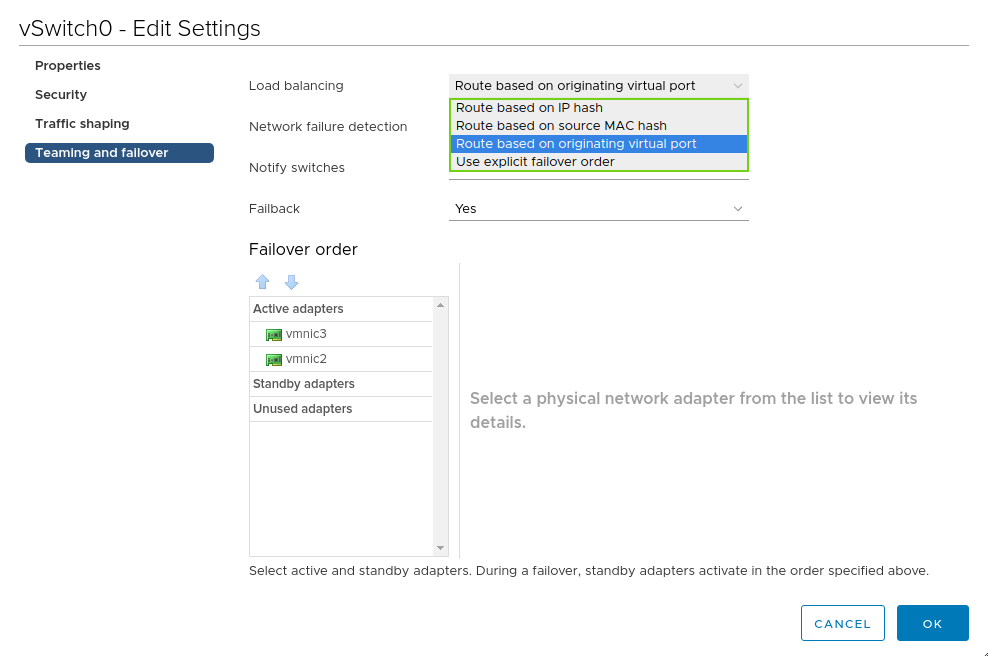Go to the Properties section
The width and height of the screenshot is (988, 656).
coord(67,66)
